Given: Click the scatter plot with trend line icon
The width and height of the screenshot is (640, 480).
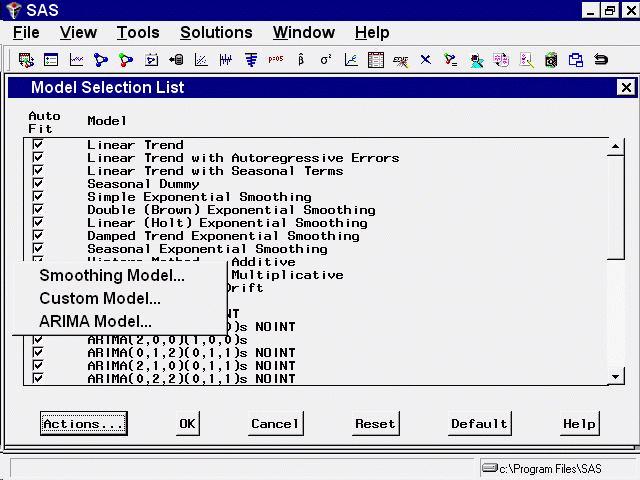Looking at the screenshot, I should click(201, 60).
